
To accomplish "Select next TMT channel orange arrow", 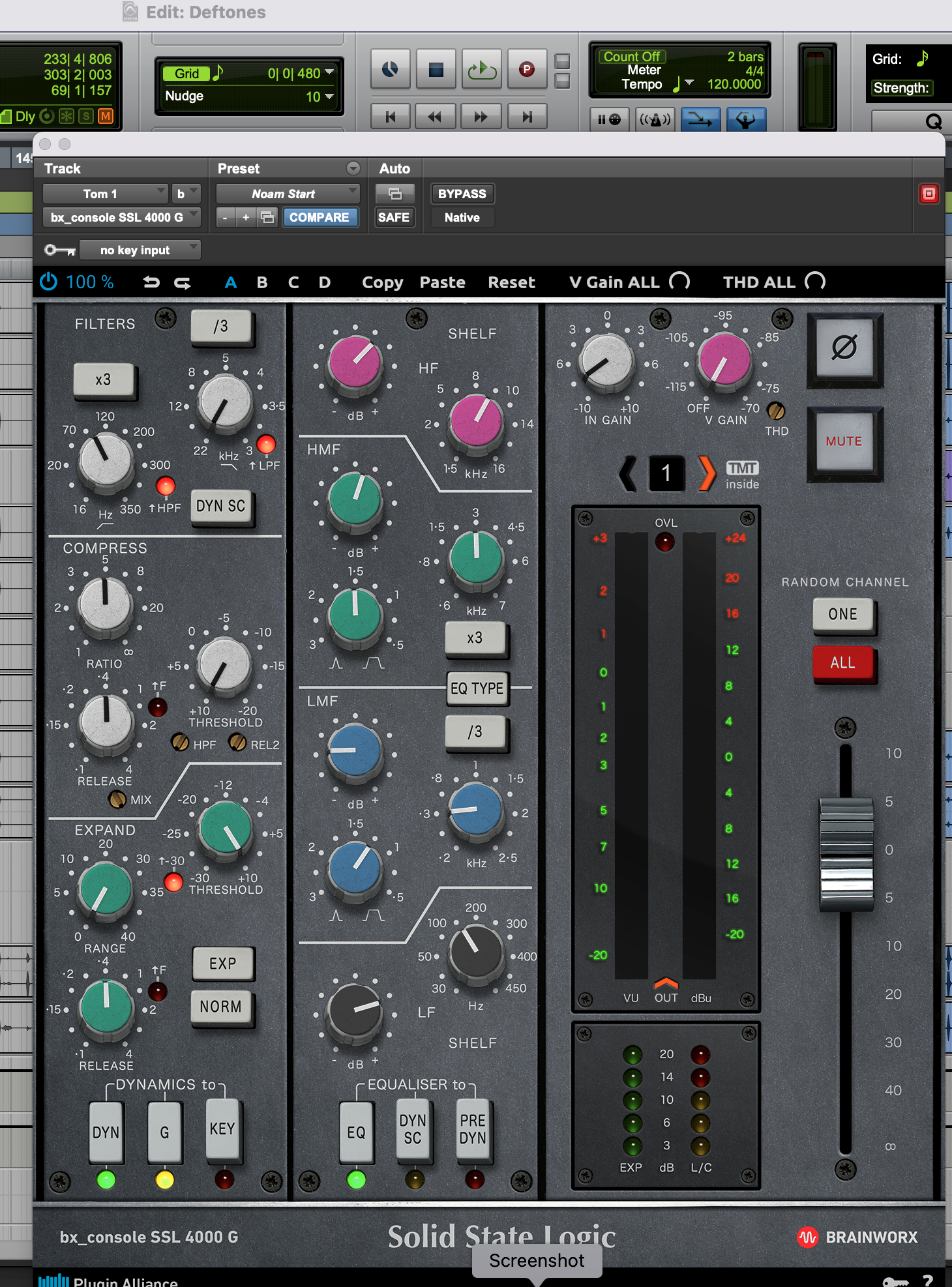I will tap(706, 473).
